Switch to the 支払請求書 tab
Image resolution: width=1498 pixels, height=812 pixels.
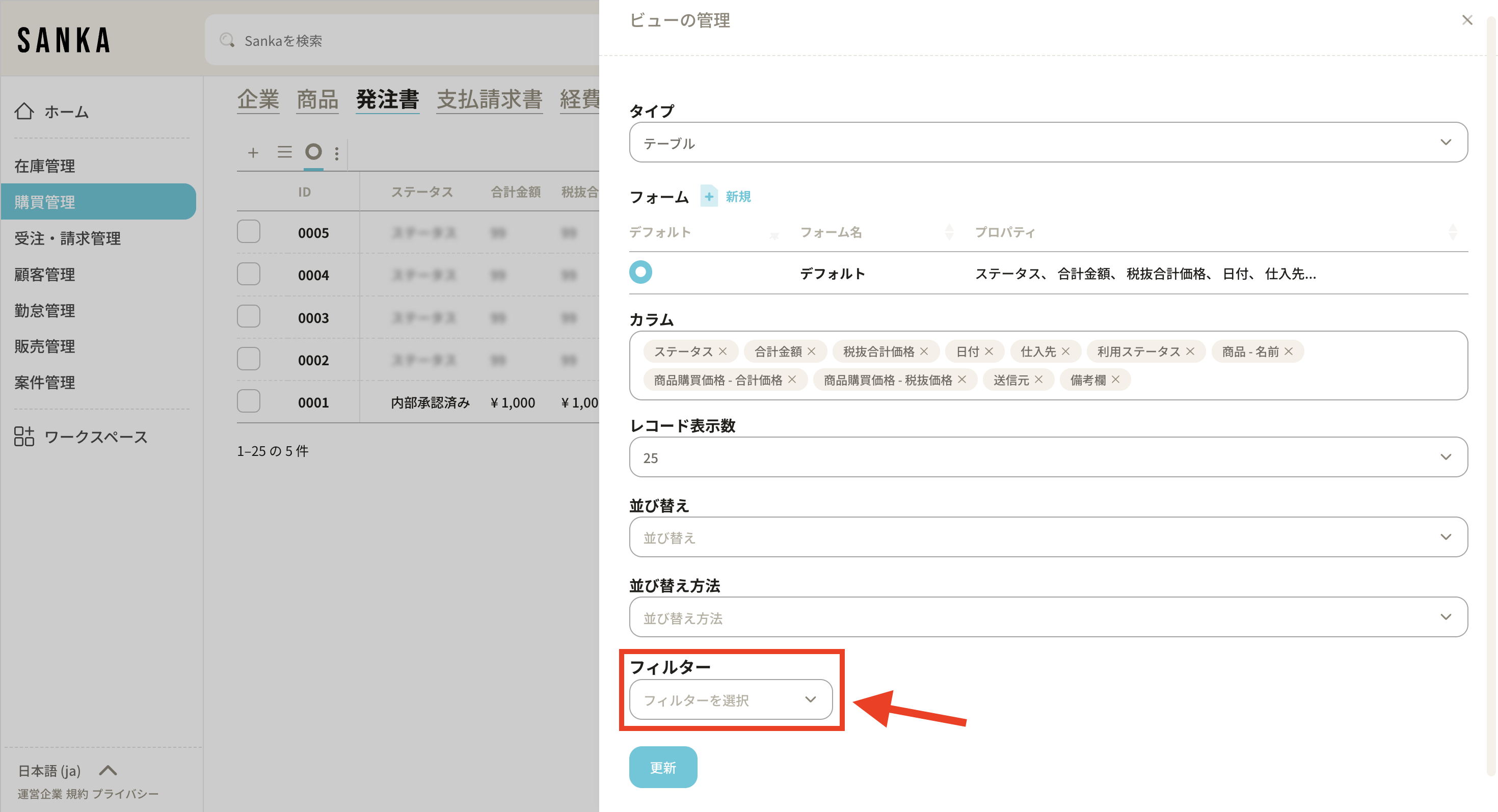[489, 99]
